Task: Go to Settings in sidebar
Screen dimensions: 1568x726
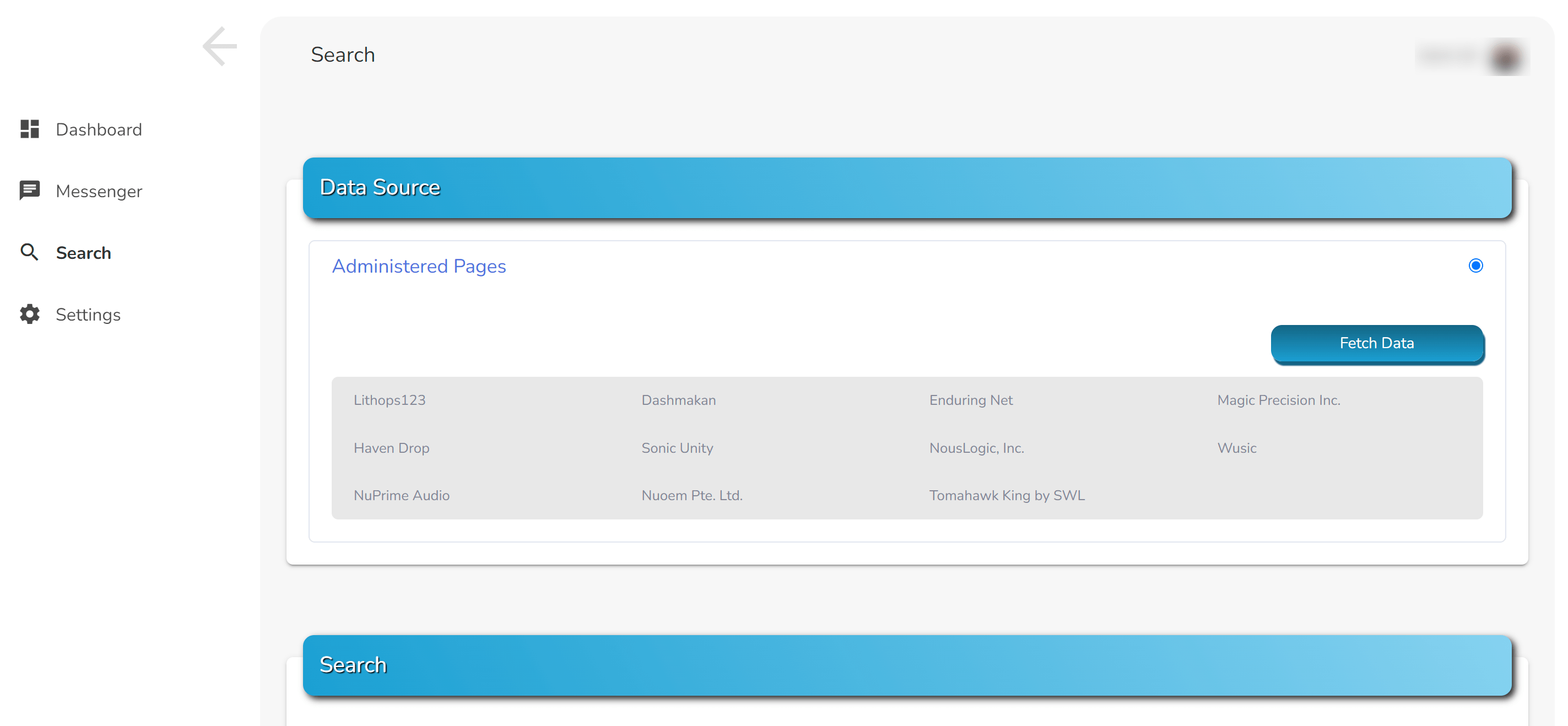Action: click(x=88, y=315)
